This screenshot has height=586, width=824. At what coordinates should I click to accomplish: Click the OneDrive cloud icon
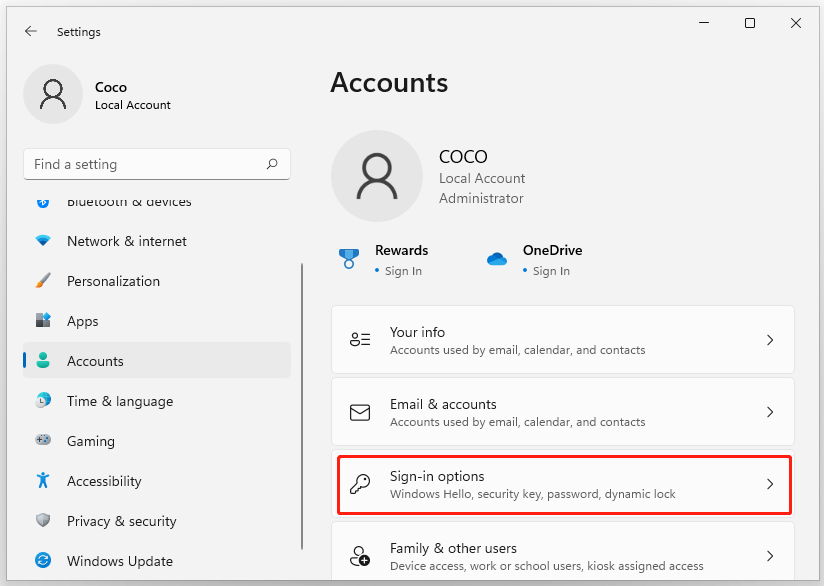[x=497, y=259]
